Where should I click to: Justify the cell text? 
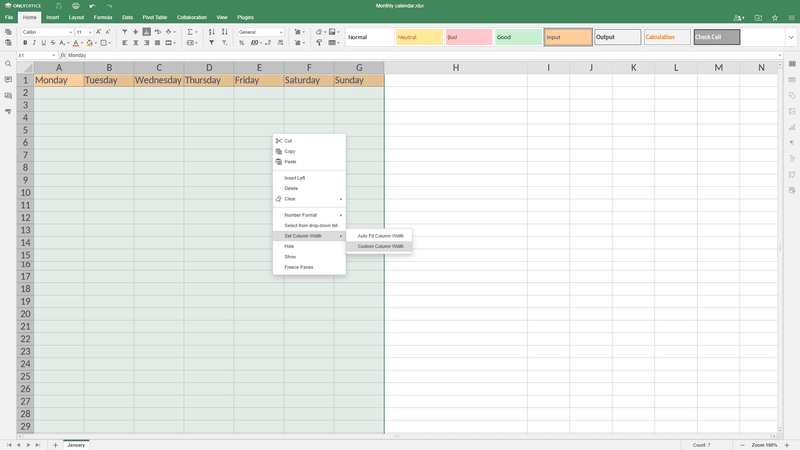pyautogui.click(x=157, y=43)
